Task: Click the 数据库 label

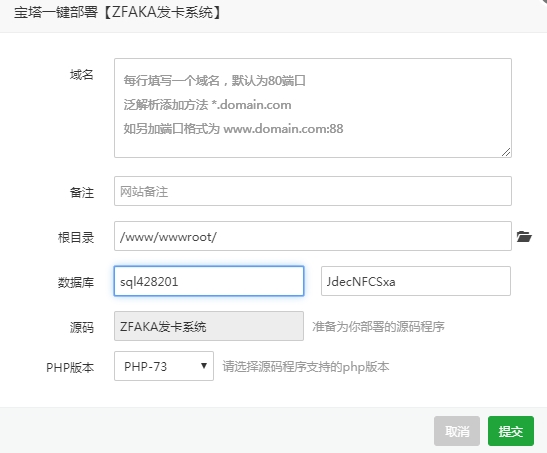Action: click(76, 282)
